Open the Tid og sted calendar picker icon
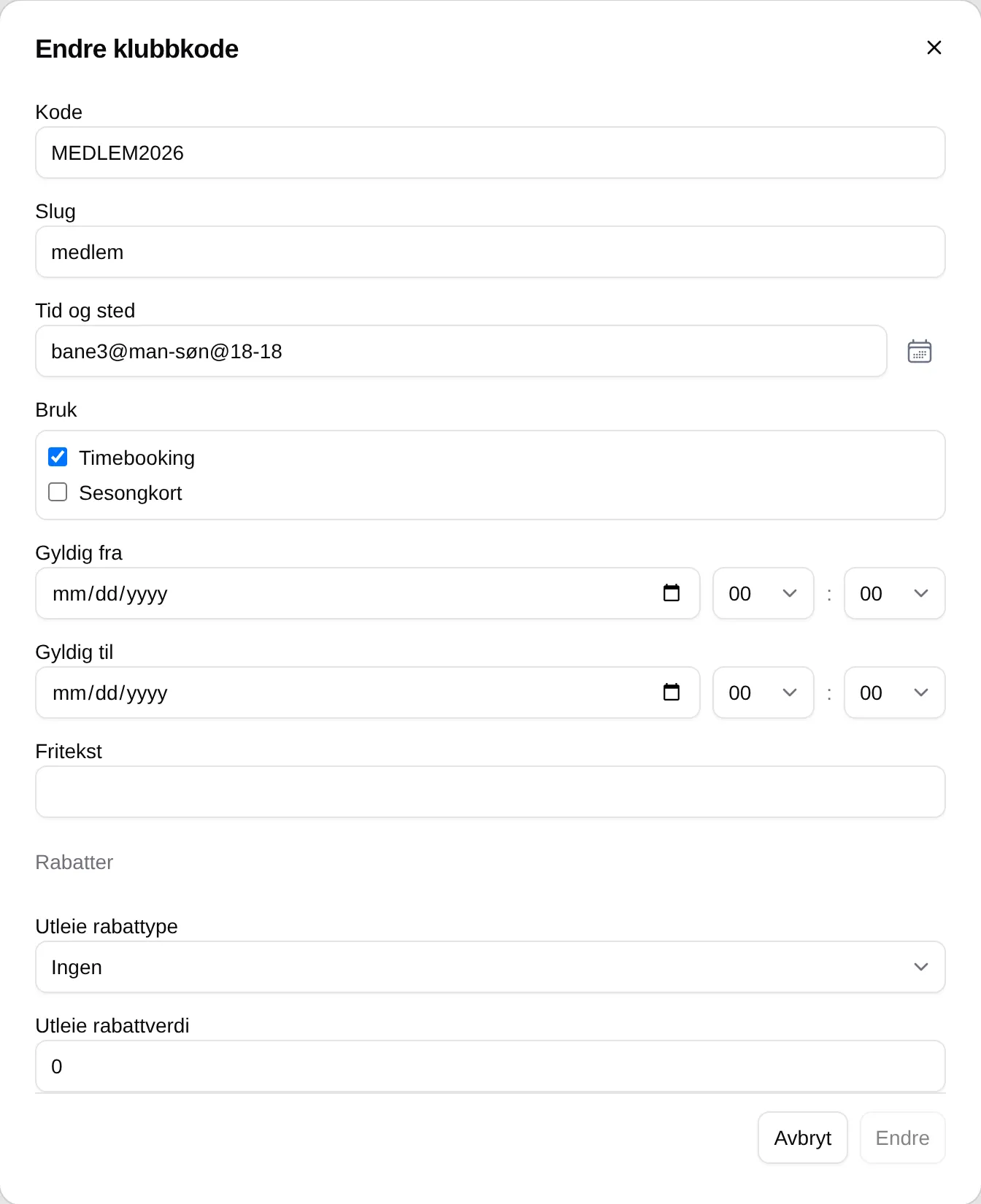The width and height of the screenshot is (981, 1204). [919, 351]
